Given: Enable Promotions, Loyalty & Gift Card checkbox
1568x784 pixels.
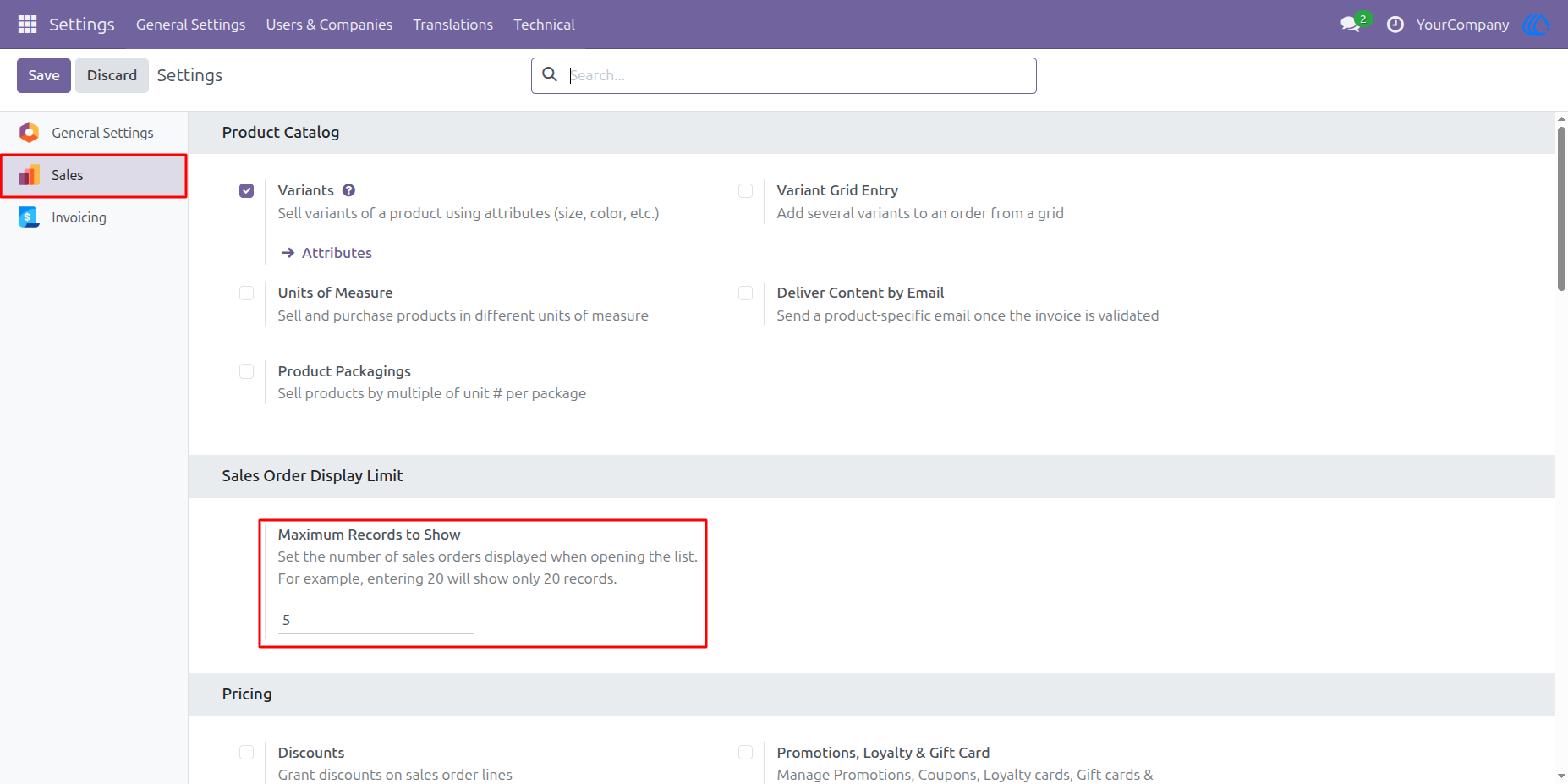Looking at the screenshot, I should pyautogui.click(x=745, y=753).
